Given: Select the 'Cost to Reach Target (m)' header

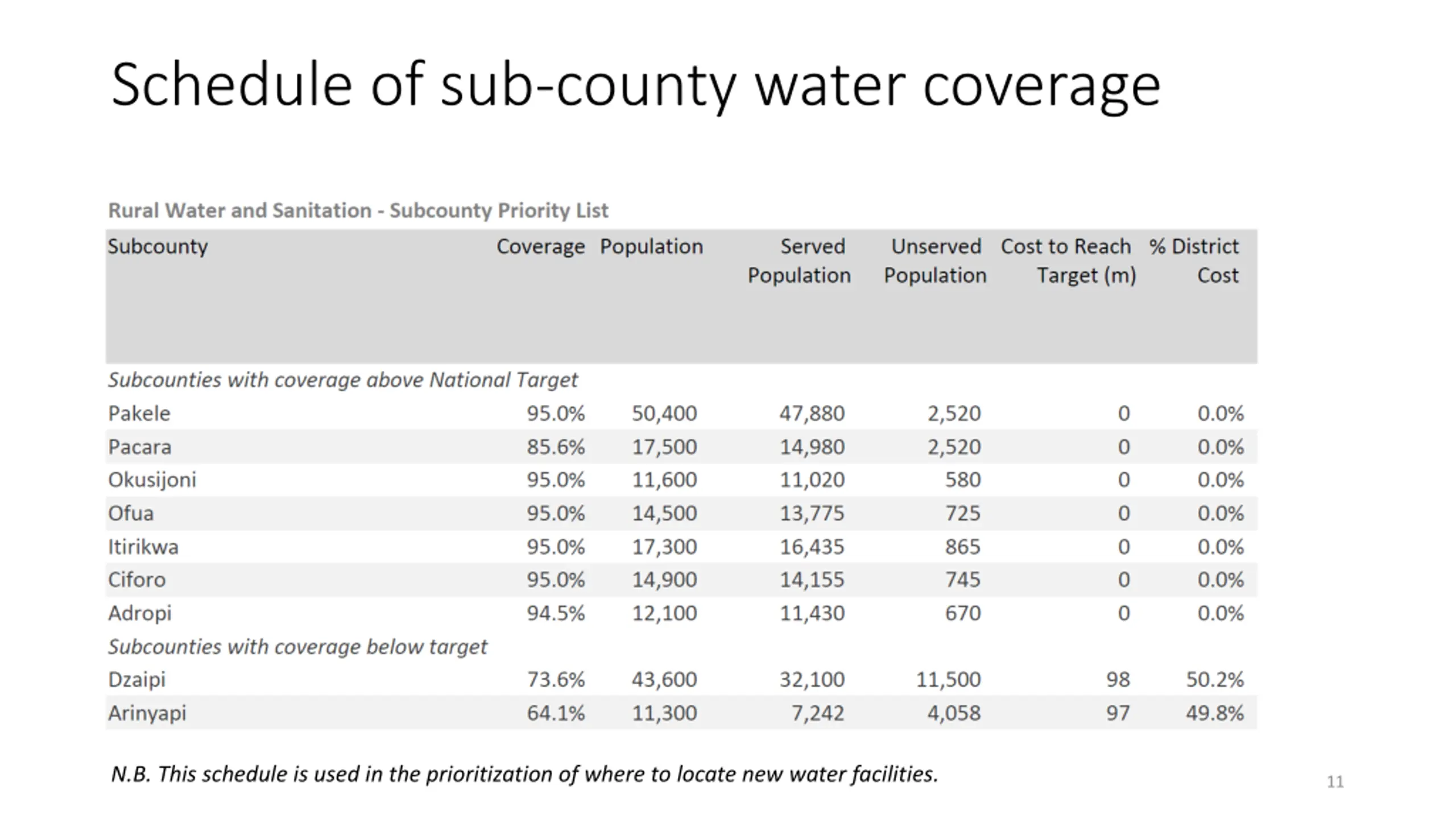Looking at the screenshot, I should (1068, 260).
